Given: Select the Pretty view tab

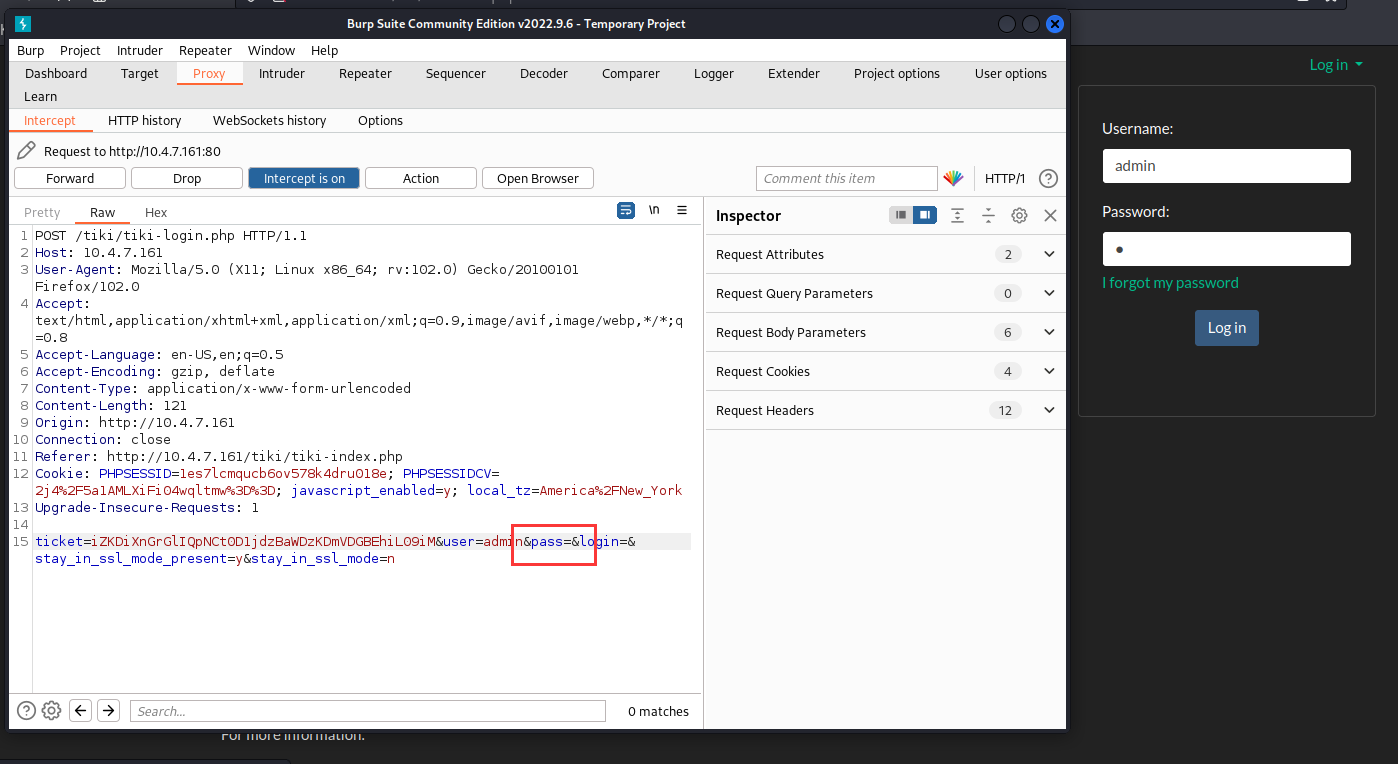Looking at the screenshot, I should coord(42,212).
